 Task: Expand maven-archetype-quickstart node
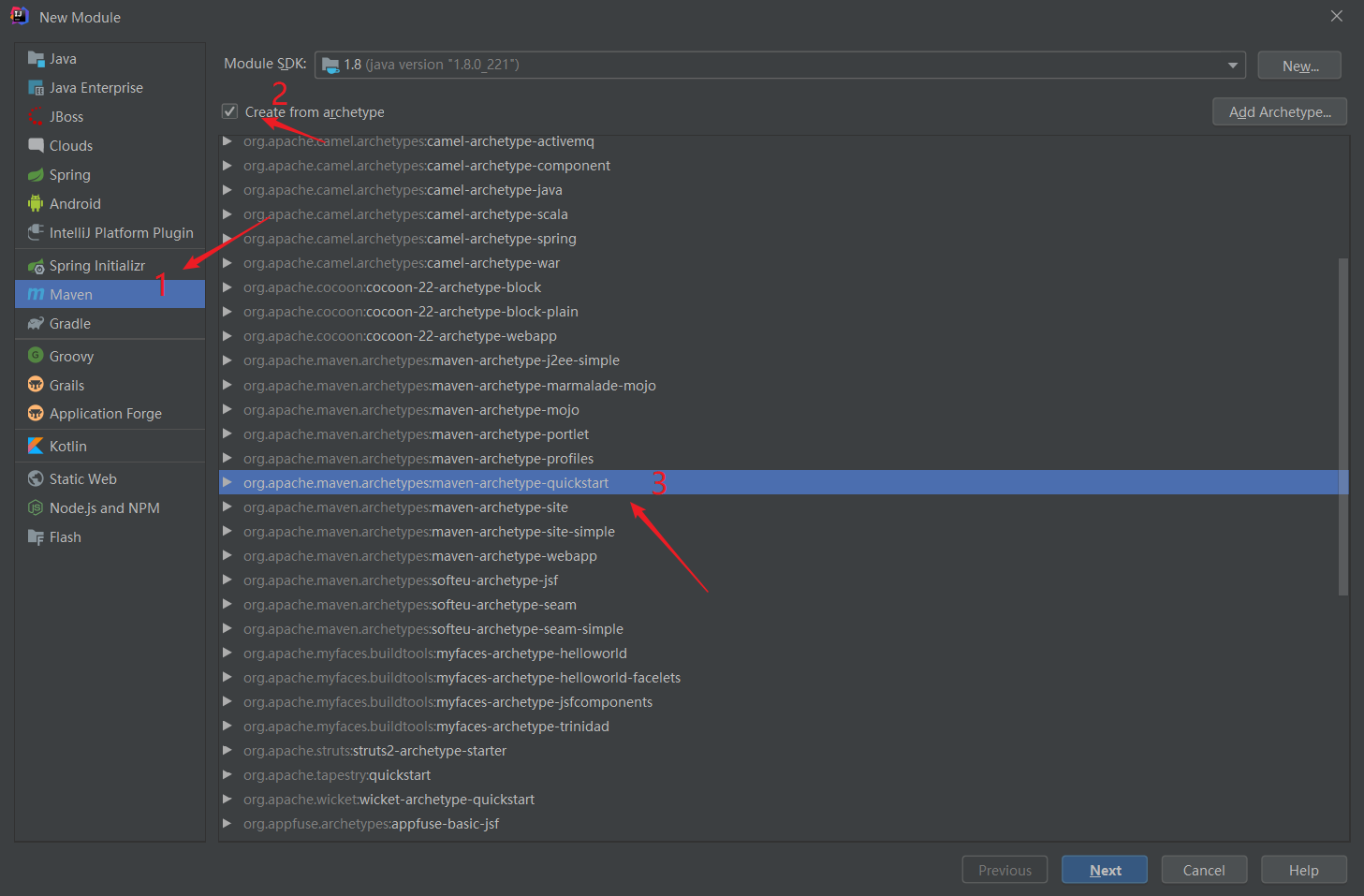tap(227, 483)
